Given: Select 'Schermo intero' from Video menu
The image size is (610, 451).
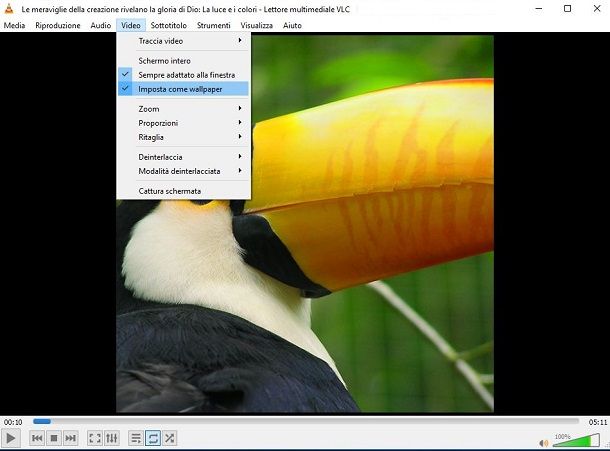Looking at the screenshot, I should point(165,61).
